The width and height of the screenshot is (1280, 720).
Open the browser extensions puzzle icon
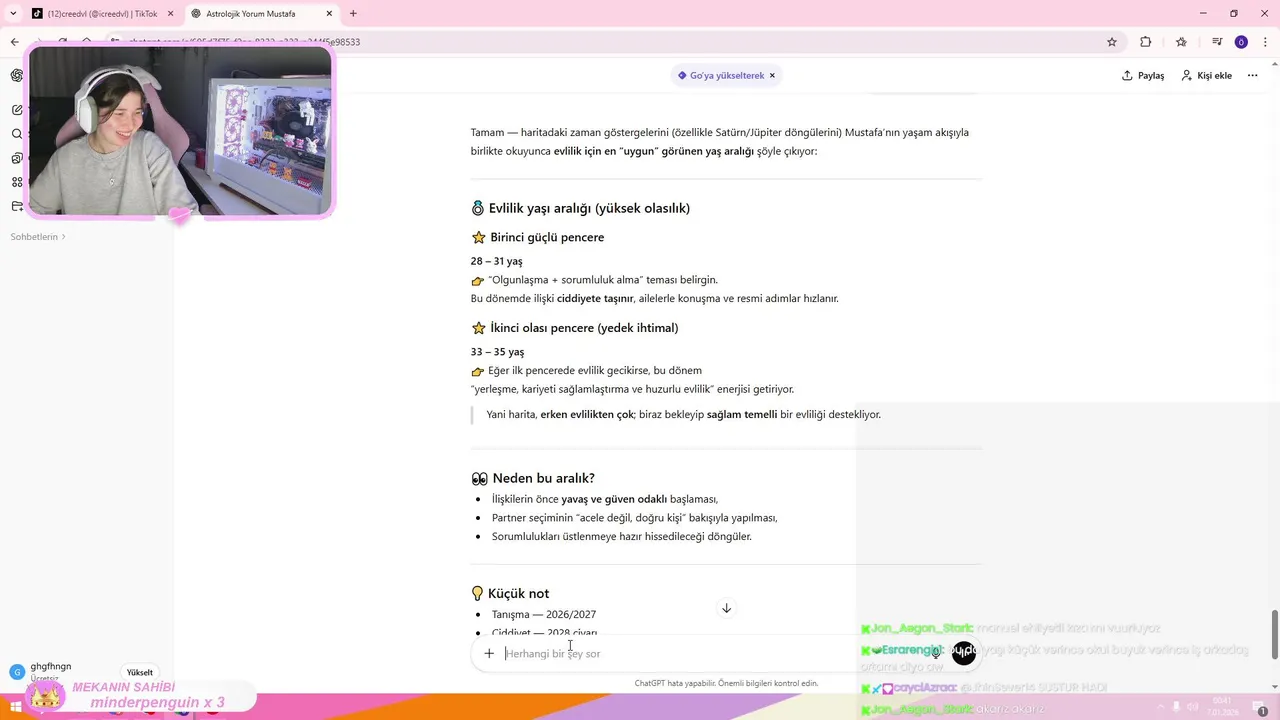click(x=1146, y=42)
